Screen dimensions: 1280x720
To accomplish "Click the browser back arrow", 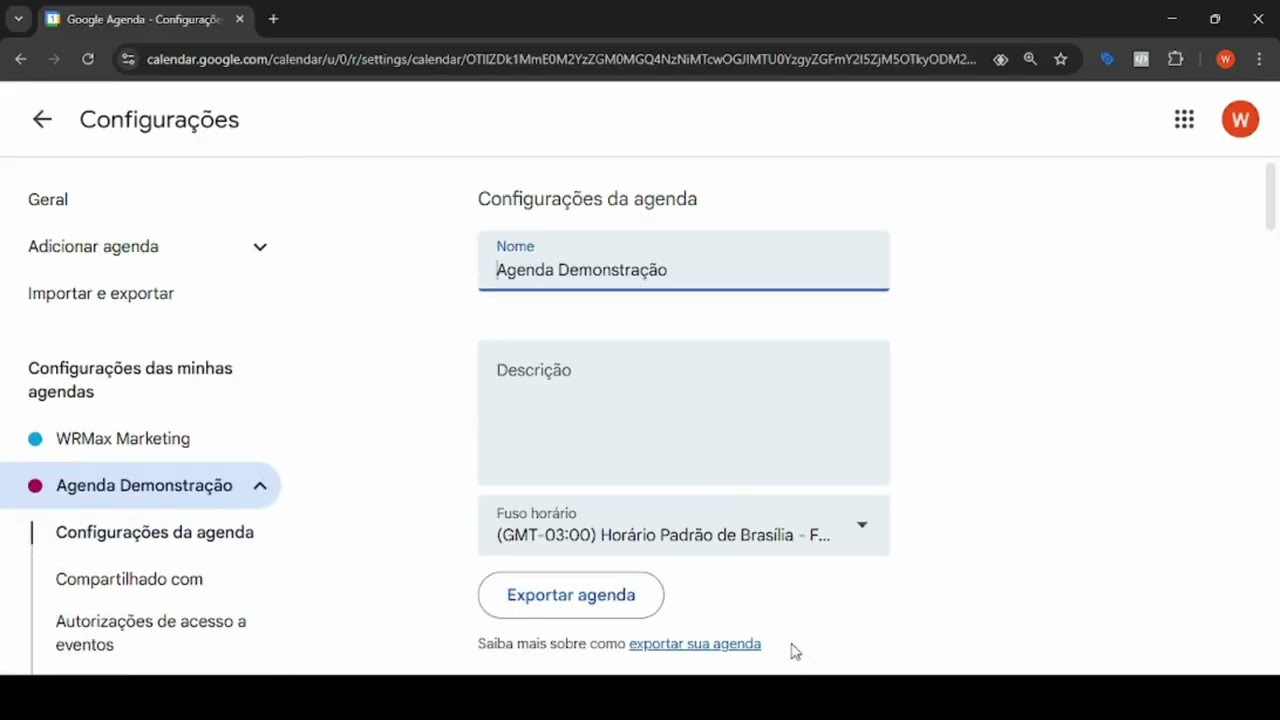I will [x=21, y=59].
